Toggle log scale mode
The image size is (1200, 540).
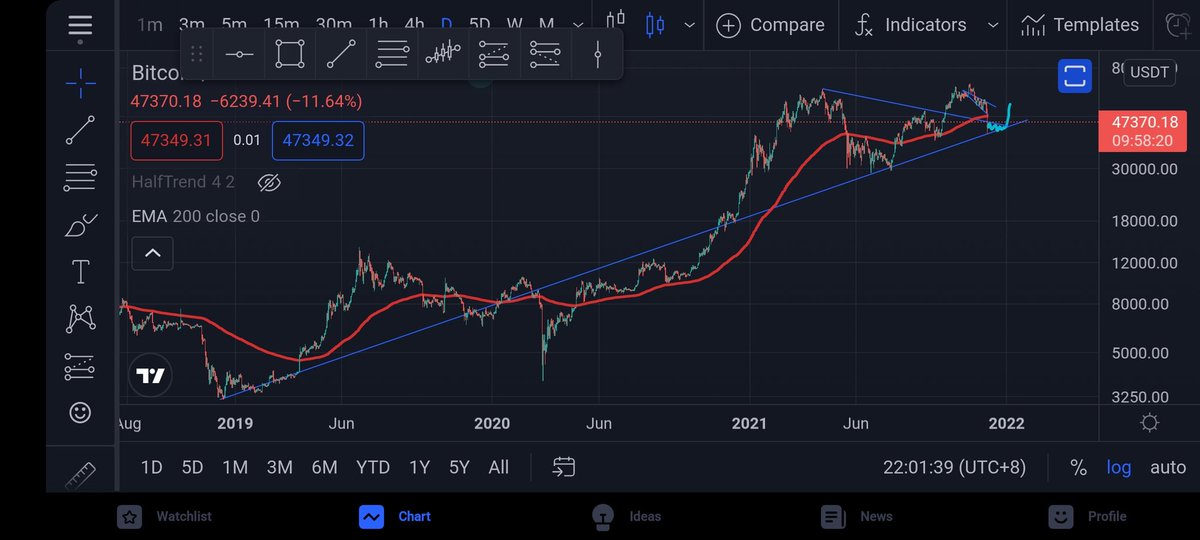coord(1119,467)
